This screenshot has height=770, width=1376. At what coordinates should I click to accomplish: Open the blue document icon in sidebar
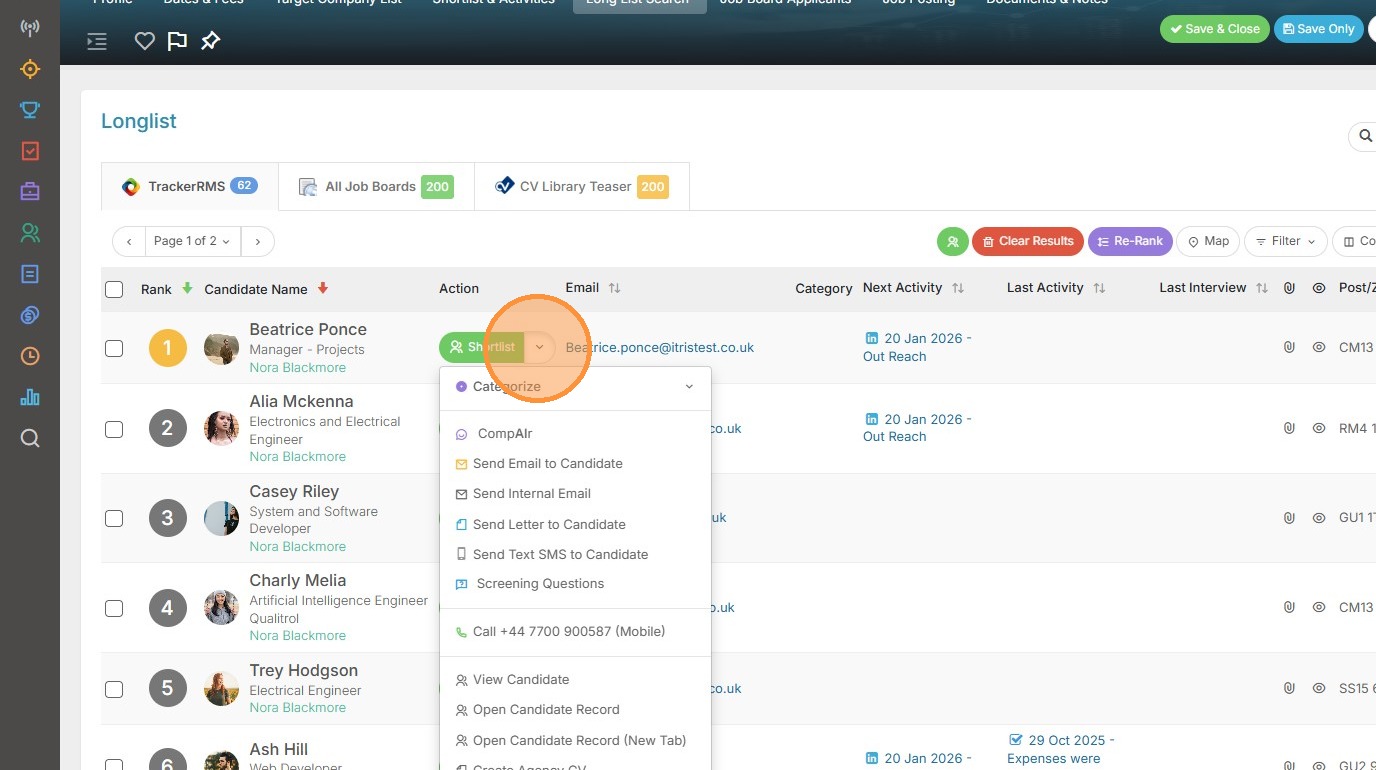coord(30,274)
